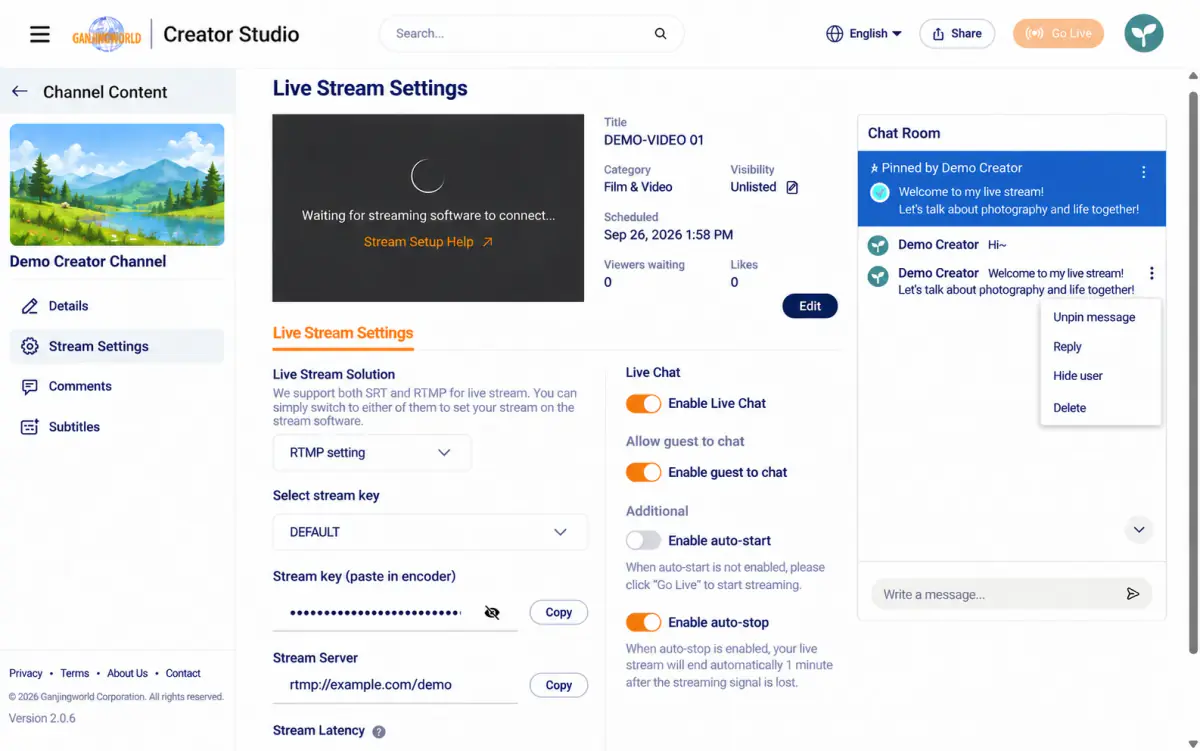Select Delete in the message menu
1200x751 pixels.
coord(1069,408)
